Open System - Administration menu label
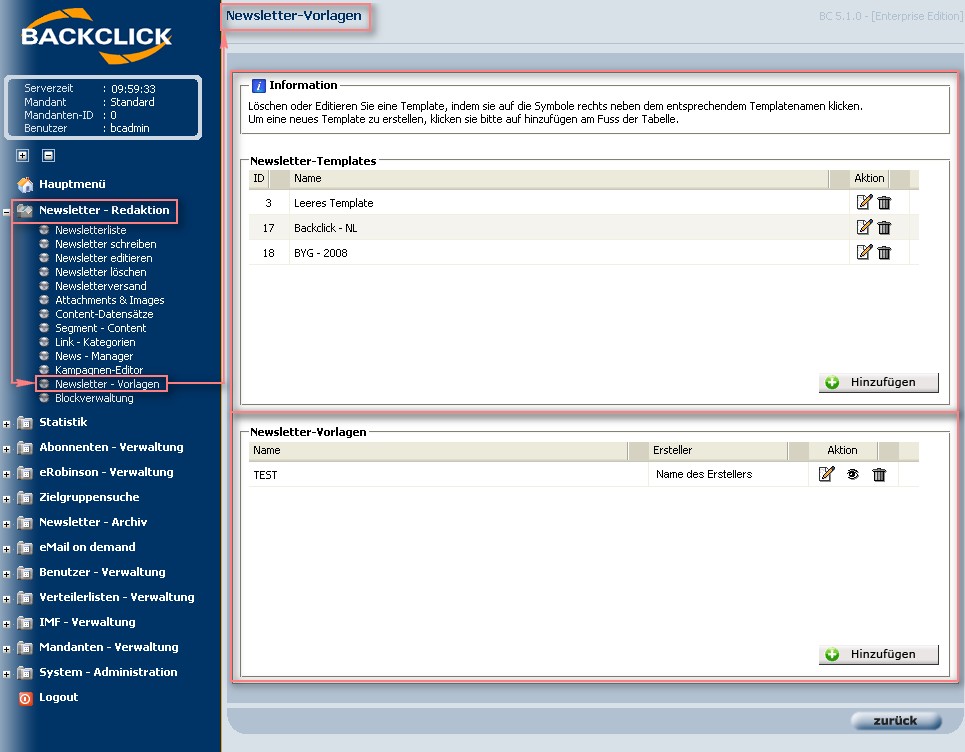This screenshot has height=752, width=965. point(108,672)
